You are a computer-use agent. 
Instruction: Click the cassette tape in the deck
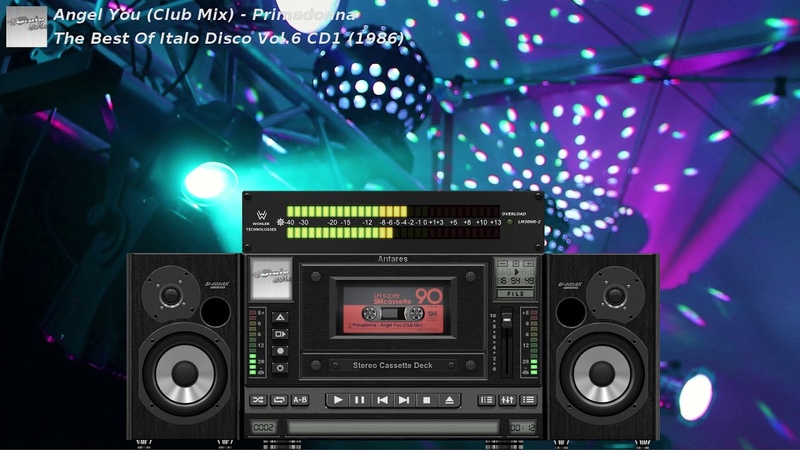tap(393, 308)
